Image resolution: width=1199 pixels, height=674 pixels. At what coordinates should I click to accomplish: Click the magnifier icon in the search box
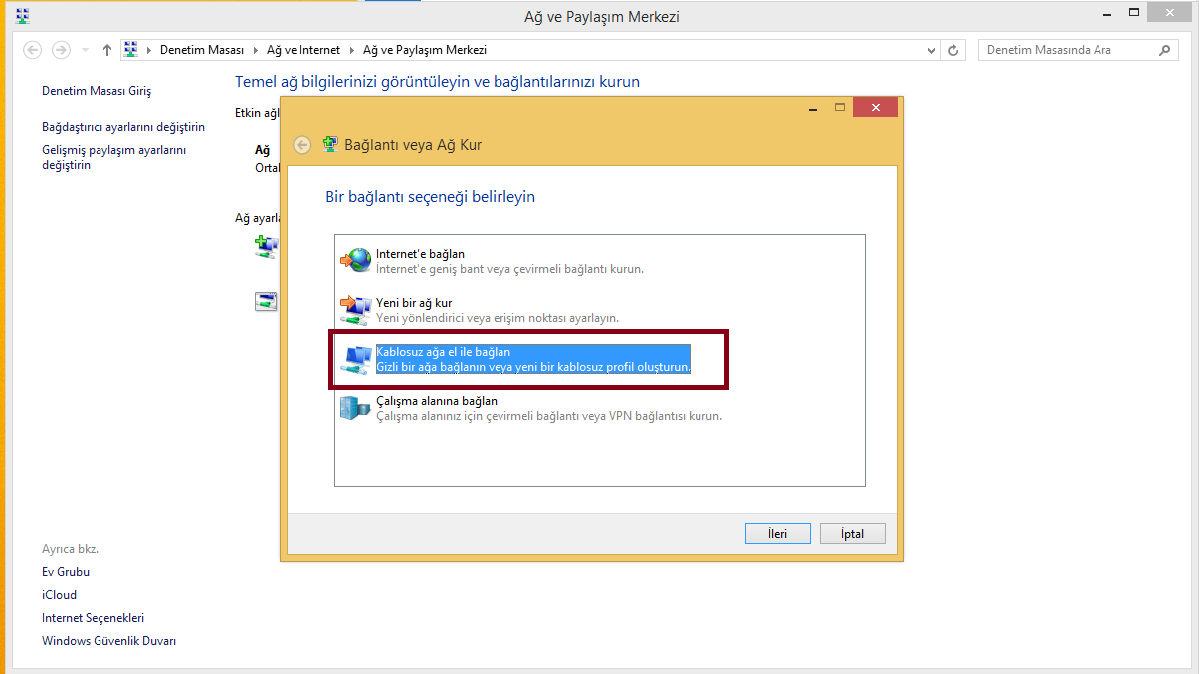(1164, 50)
